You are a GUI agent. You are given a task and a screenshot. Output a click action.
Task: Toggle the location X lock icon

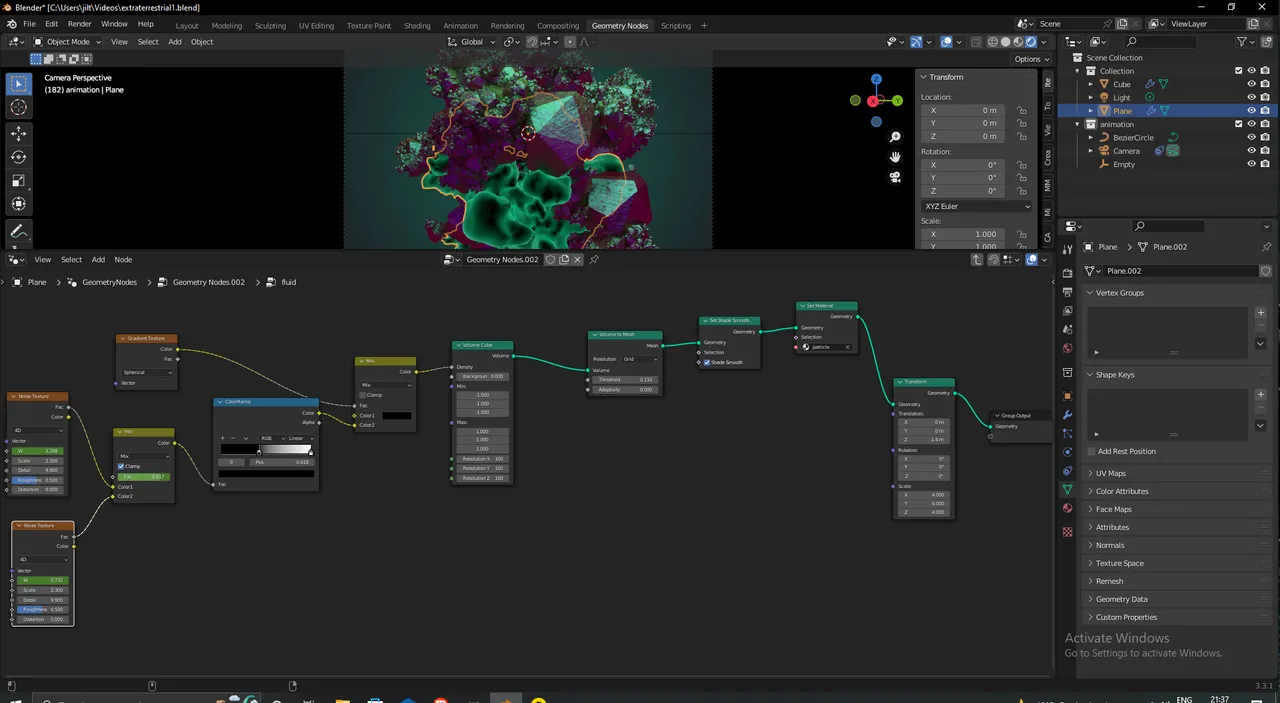pyautogui.click(x=1021, y=111)
